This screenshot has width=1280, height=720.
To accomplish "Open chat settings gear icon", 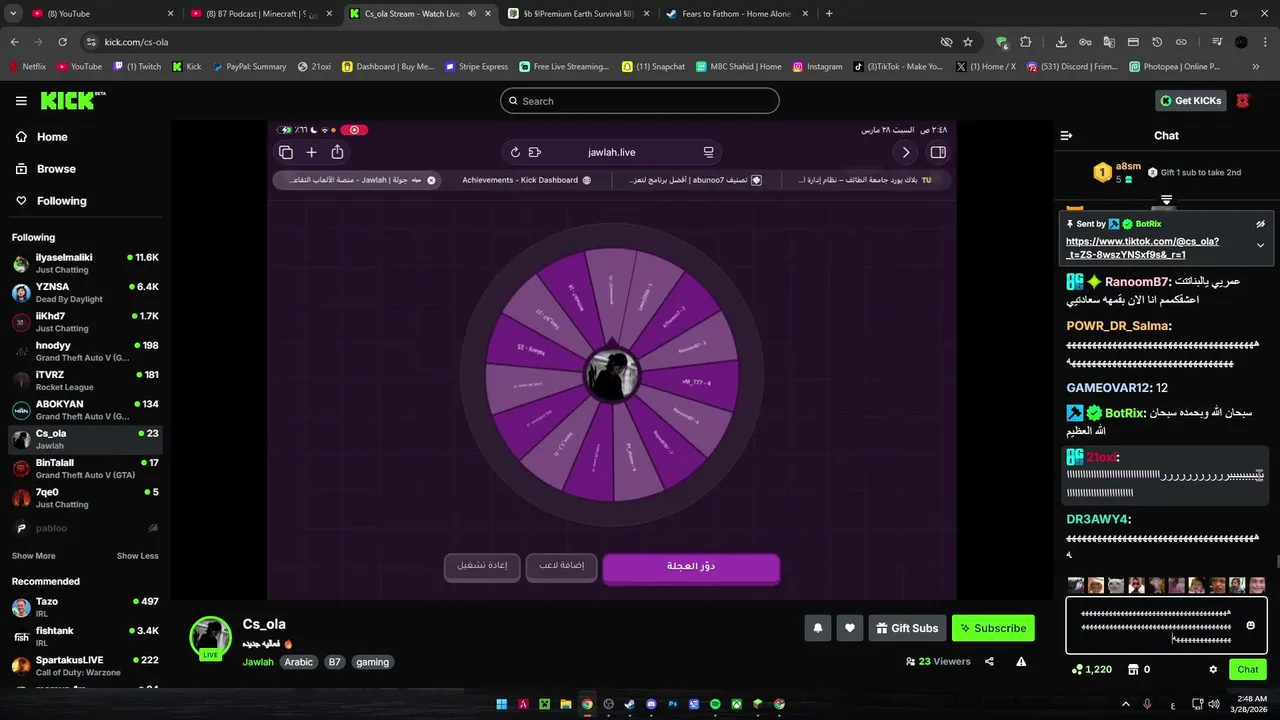I will (x=1213, y=670).
